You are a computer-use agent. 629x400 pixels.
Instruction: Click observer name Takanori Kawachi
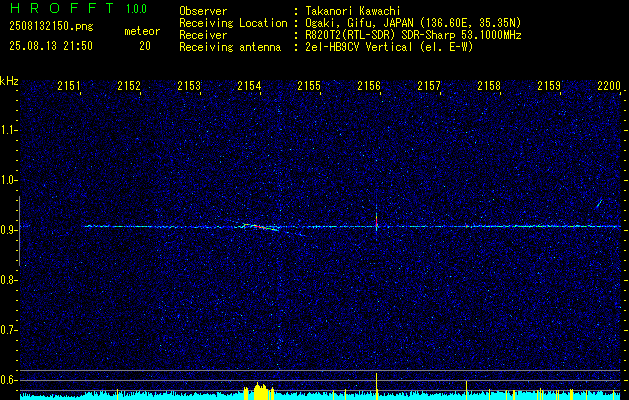click(x=353, y=11)
